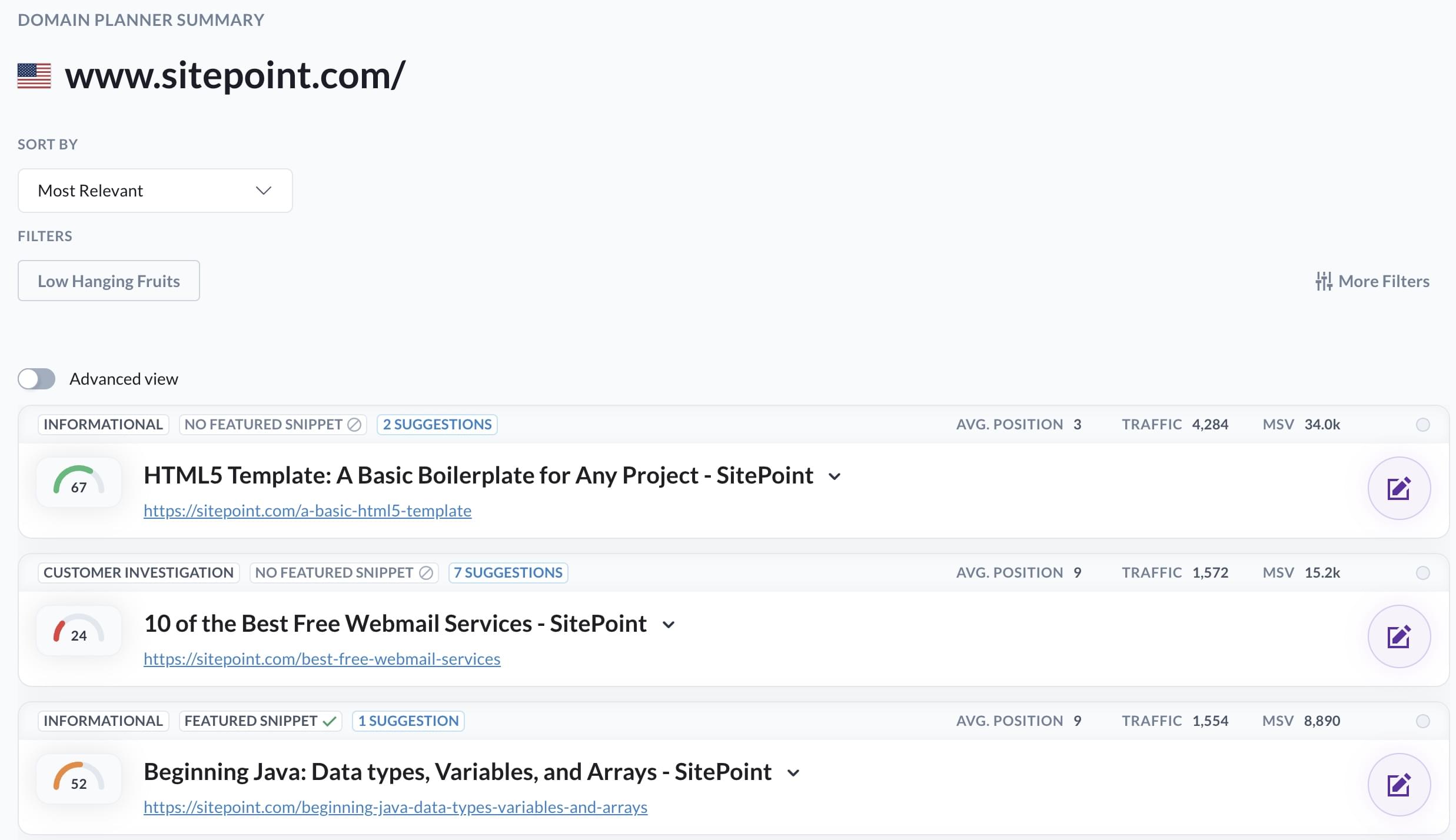
Task: Click edit icon for Beginning Java page
Action: pyautogui.click(x=1399, y=785)
